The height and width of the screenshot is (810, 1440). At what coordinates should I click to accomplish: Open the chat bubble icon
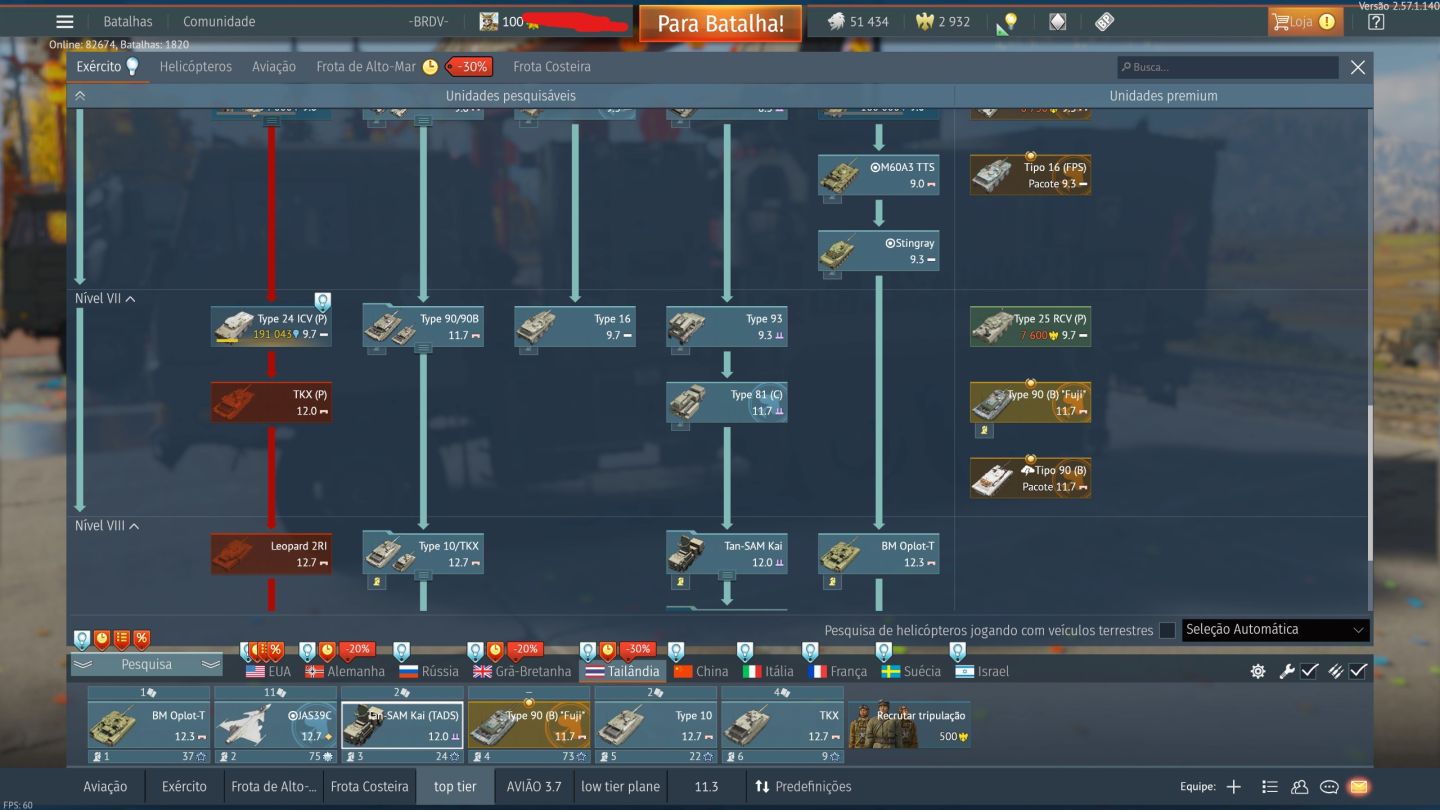(1329, 787)
